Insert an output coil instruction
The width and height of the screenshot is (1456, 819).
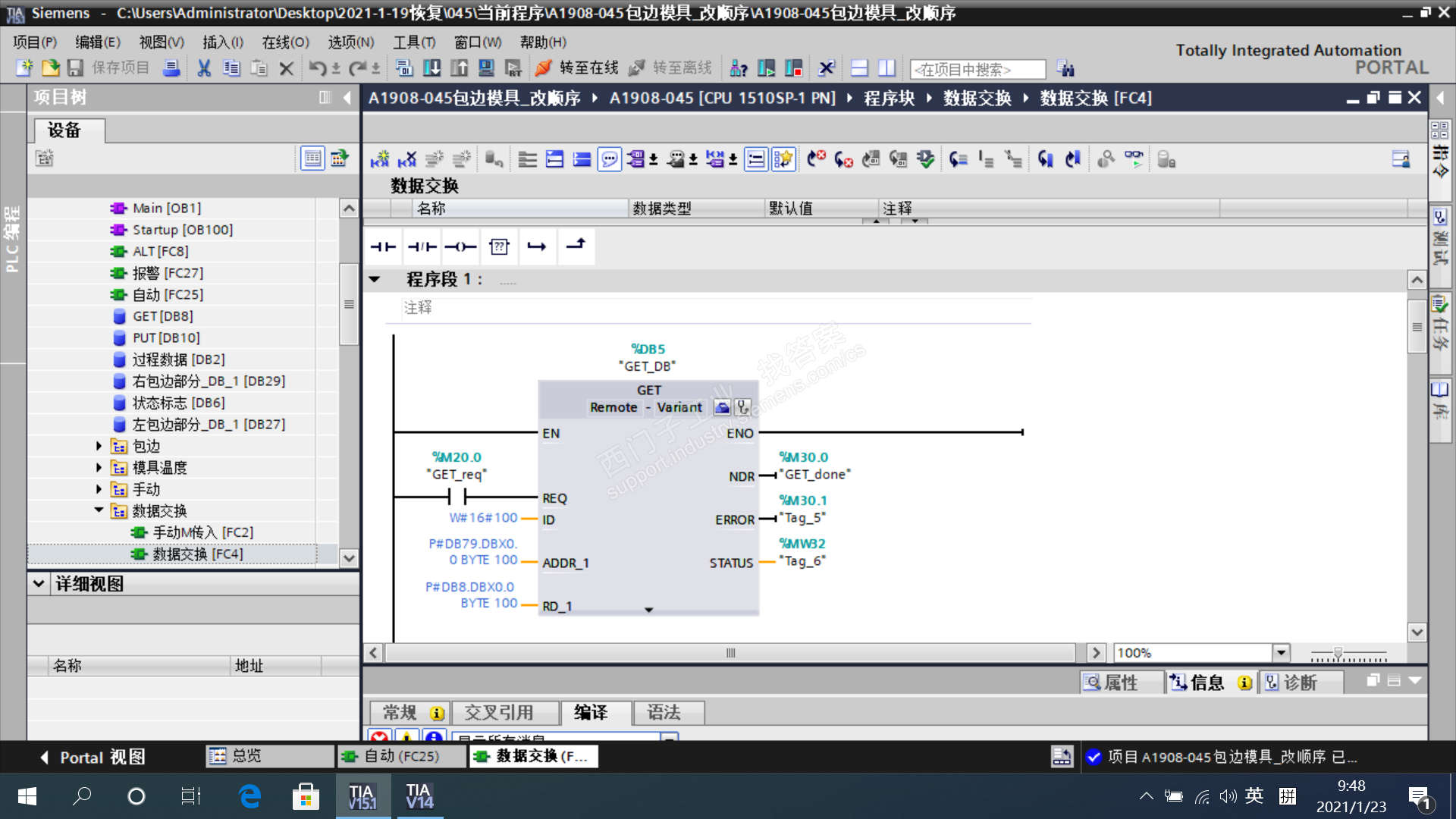tap(460, 246)
